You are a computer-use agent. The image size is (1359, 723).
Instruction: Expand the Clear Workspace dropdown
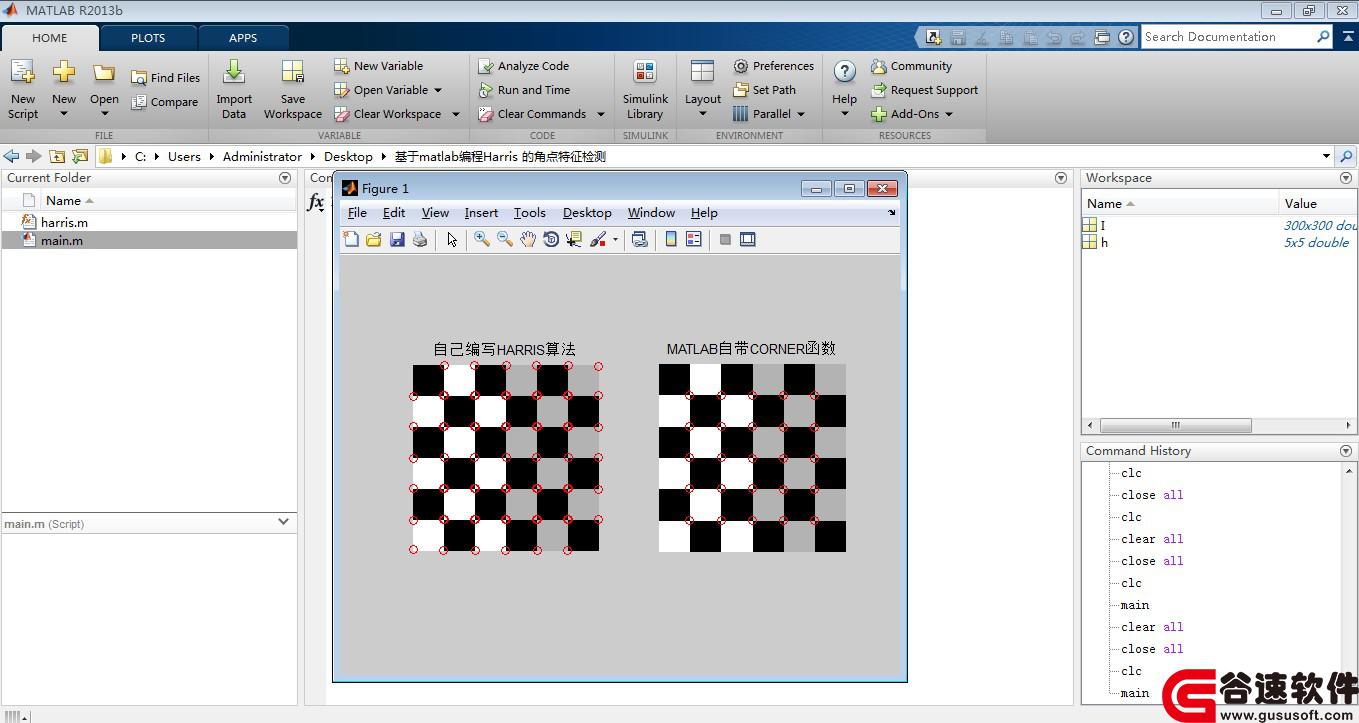[x=456, y=114]
